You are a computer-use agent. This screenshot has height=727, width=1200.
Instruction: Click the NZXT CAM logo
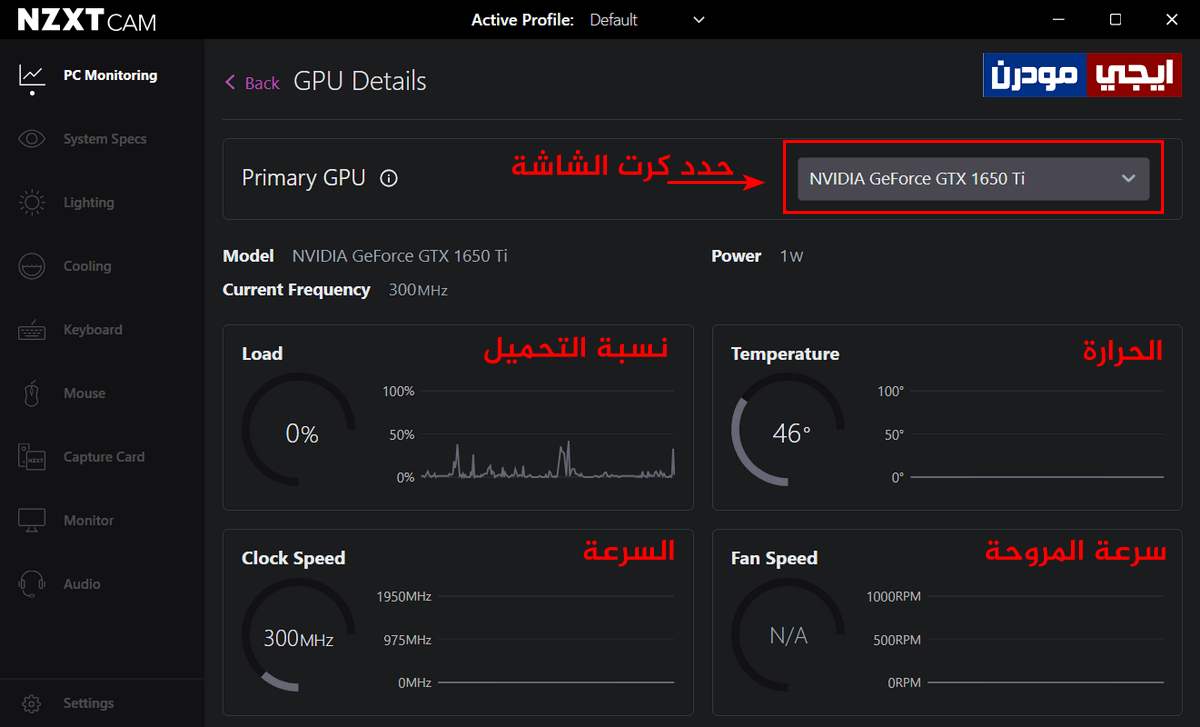87,19
